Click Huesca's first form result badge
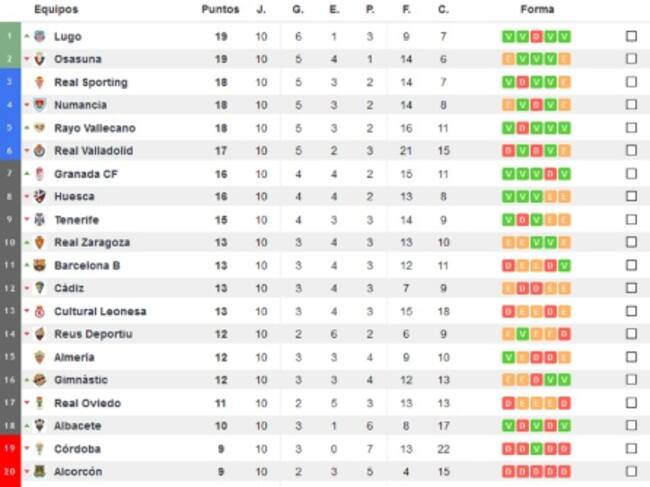 [x=509, y=197]
